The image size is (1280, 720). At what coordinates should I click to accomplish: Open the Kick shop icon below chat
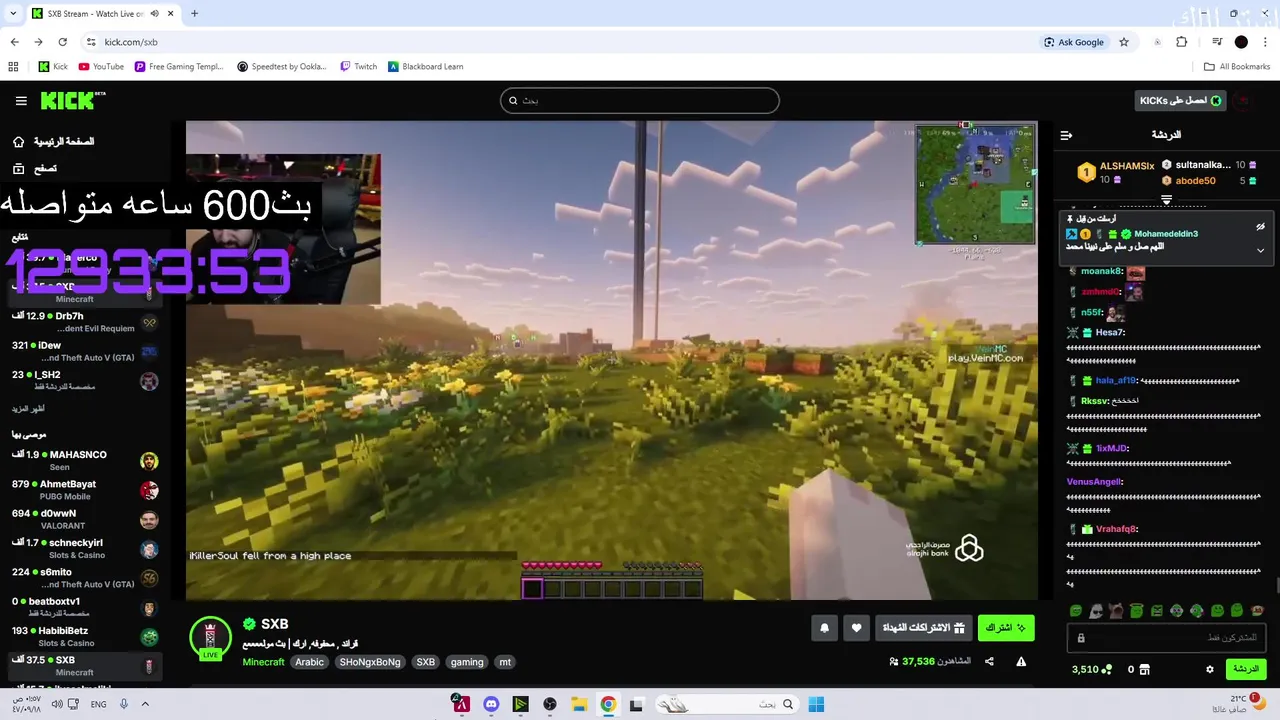(1145, 669)
